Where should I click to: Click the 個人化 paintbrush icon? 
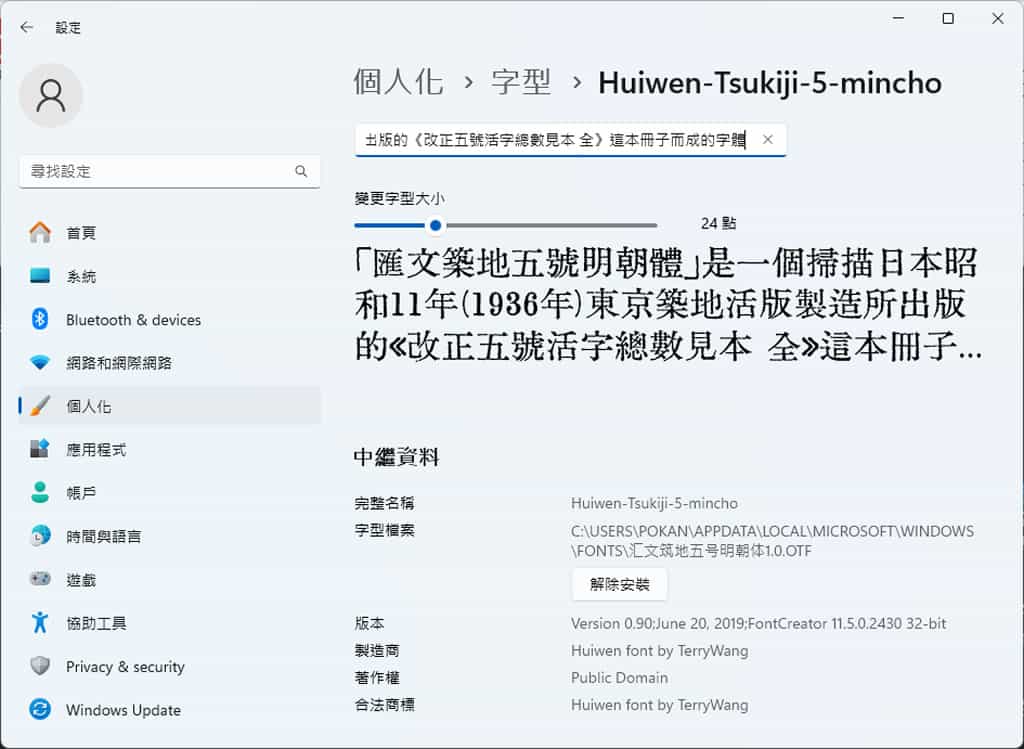(40, 406)
